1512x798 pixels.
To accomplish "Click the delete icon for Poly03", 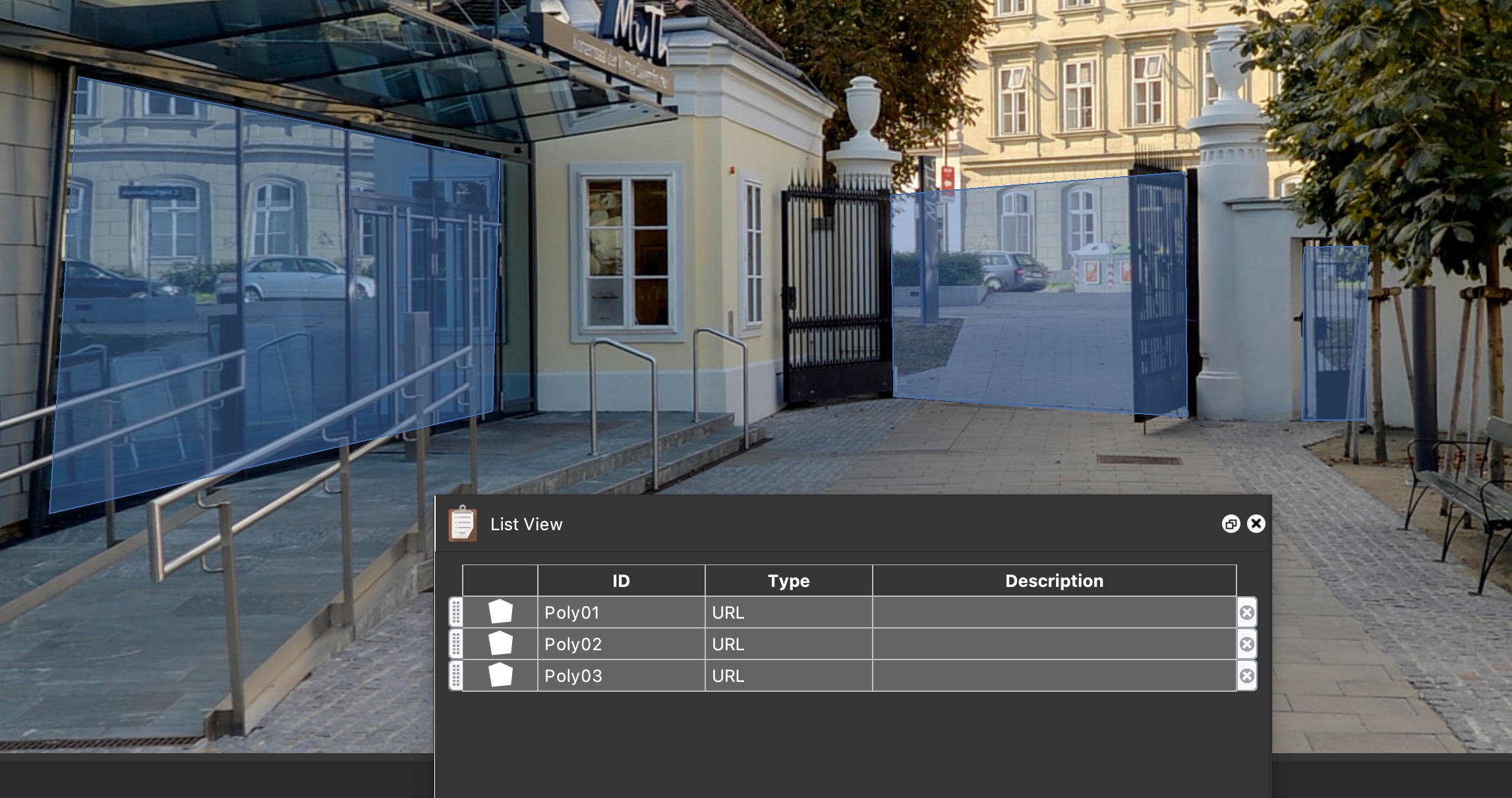I will tap(1246, 676).
